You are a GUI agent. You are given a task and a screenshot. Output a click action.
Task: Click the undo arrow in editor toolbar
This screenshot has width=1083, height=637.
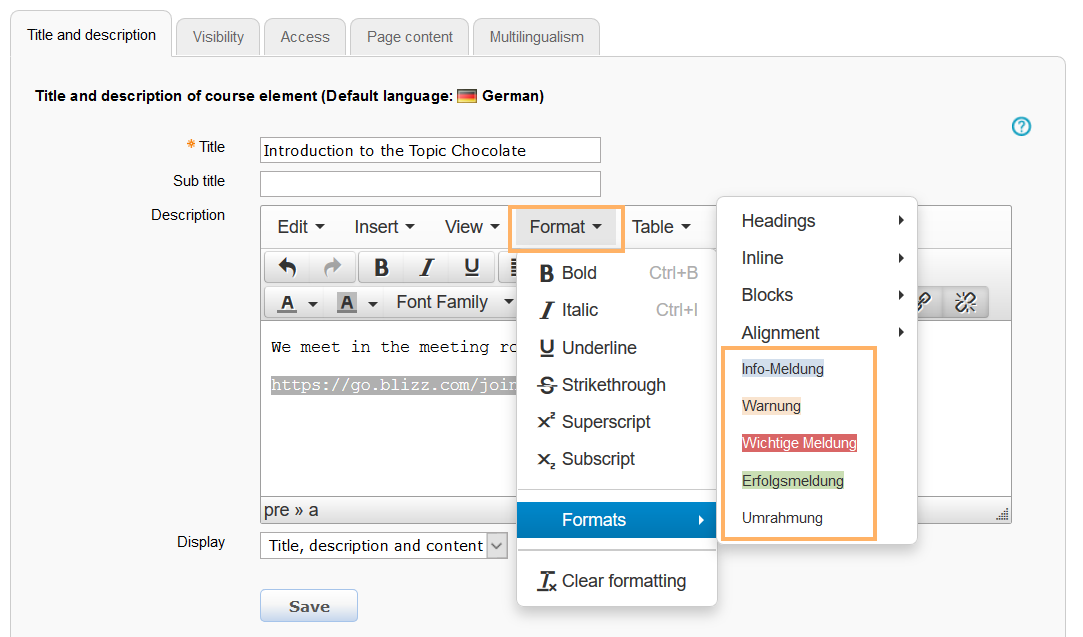click(x=287, y=268)
